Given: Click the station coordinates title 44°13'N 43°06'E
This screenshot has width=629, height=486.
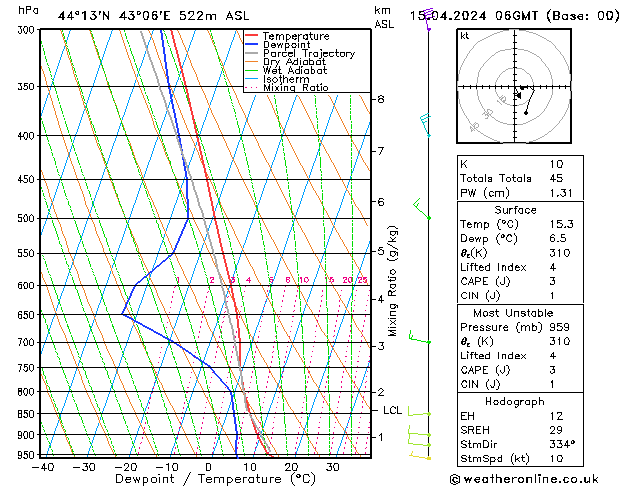Looking at the screenshot, I should coord(114,16).
